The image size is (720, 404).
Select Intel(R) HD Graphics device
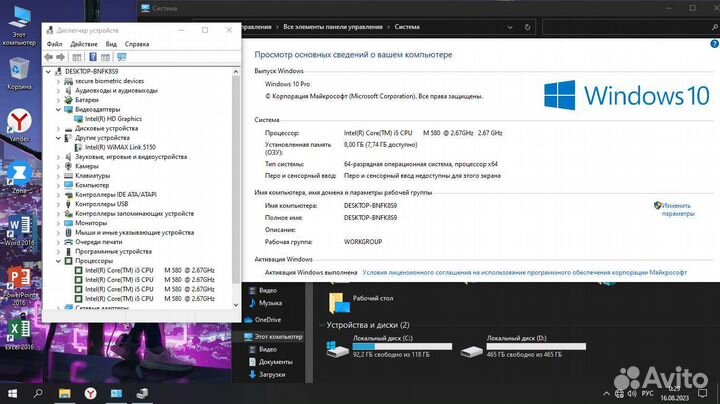(x=113, y=119)
